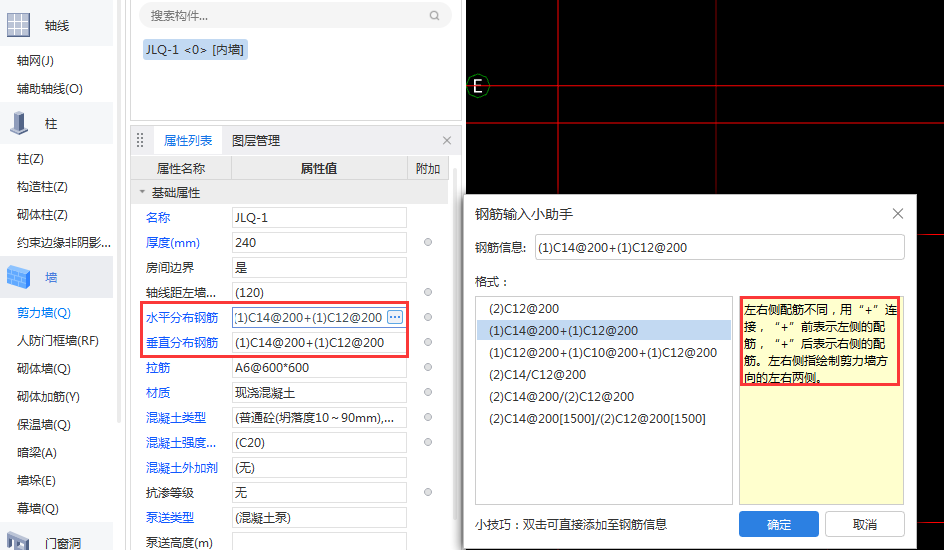Toggle 附加 circle for 厚度(mm)
The width and height of the screenshot is (944, 550).
click(x=428, y=242)
